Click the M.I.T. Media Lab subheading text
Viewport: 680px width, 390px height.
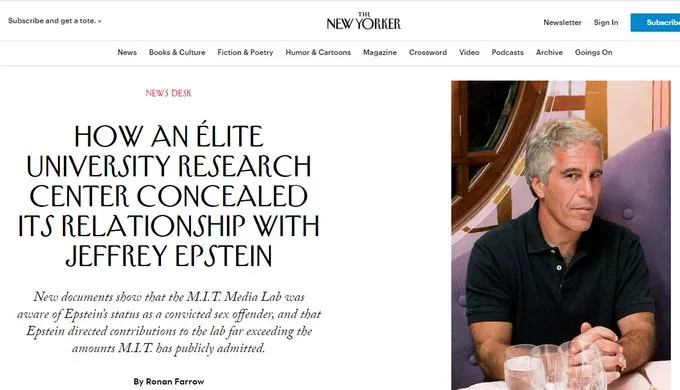pos(169,323)
